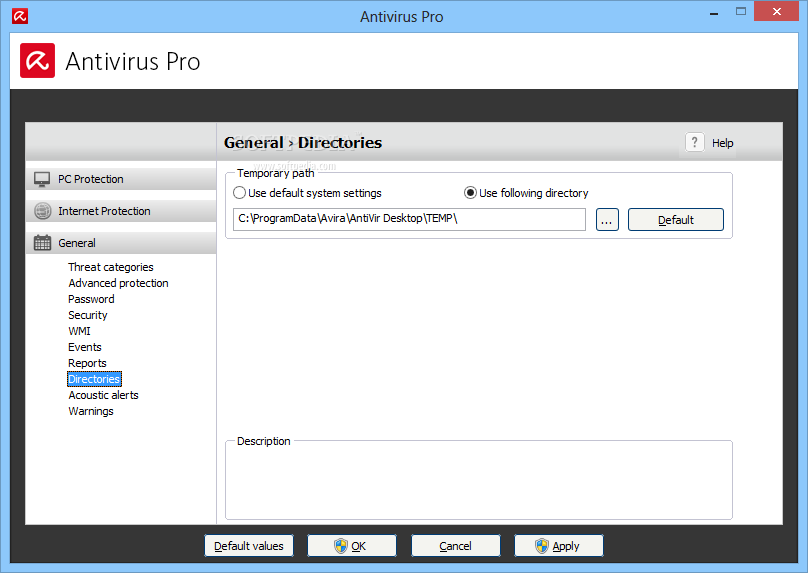Open the Password settings page
This screenshot has width=808, height=573.
pyautogui.click(x=91, y=299)
